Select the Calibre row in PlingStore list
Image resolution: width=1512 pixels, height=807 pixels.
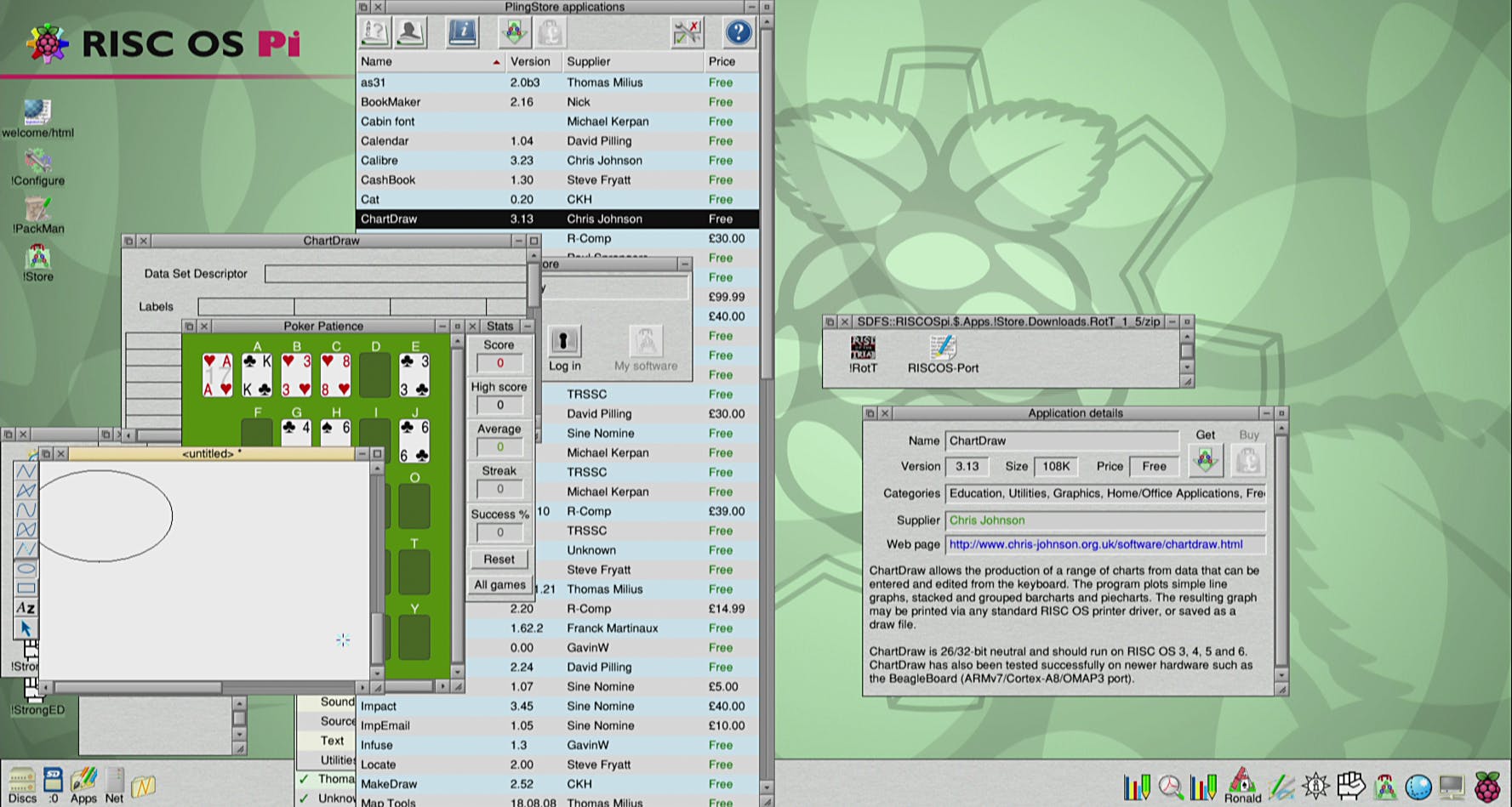[557, 161]
